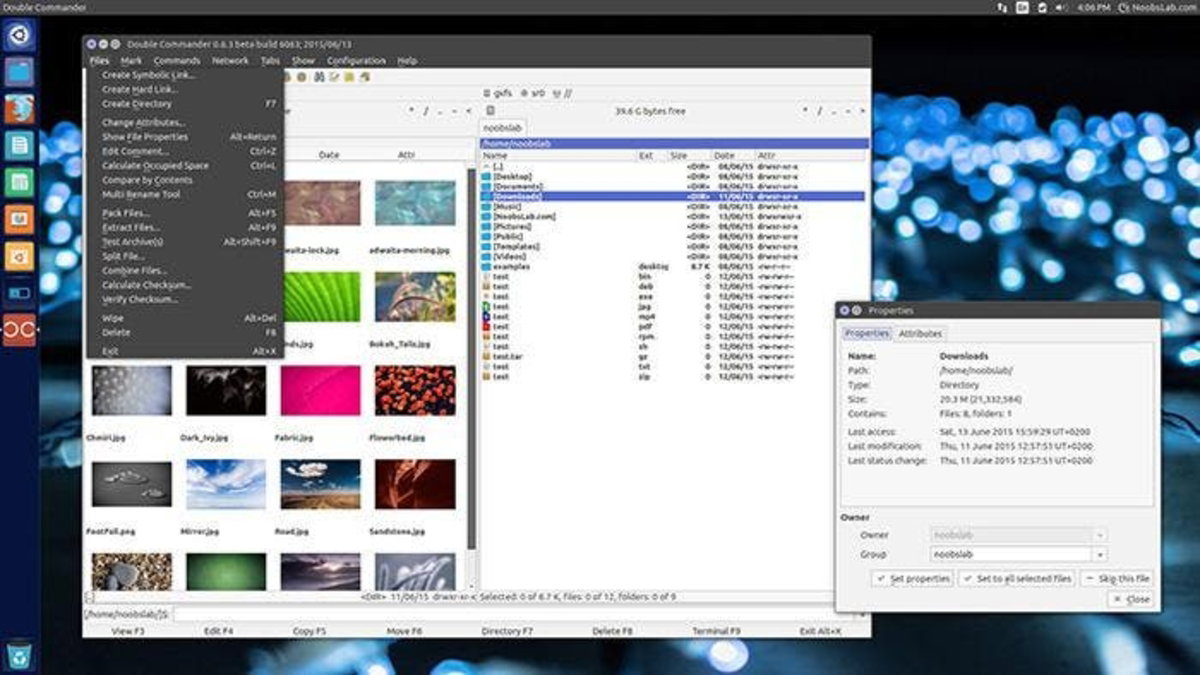1200x675 pixels.
Task: Launch Files manager from the dock
Action: coord(19,72)
